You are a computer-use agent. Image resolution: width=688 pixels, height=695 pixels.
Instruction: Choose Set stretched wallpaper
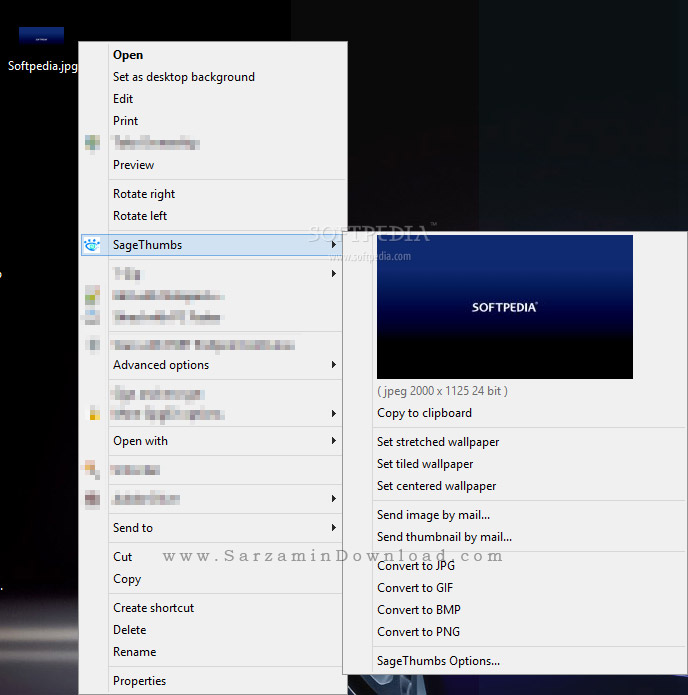point(516,442)
